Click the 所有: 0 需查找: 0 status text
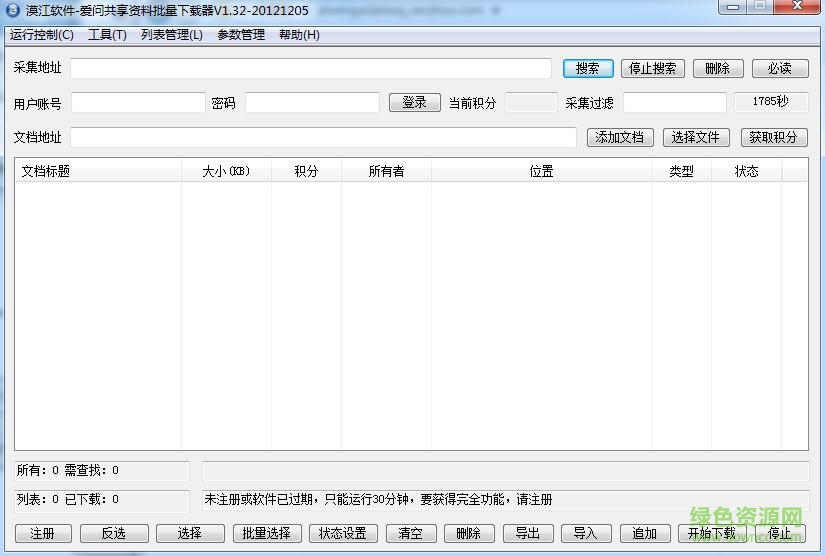Image resolution: width=825 pixels, height=556 pixels. tap(67, 470)
